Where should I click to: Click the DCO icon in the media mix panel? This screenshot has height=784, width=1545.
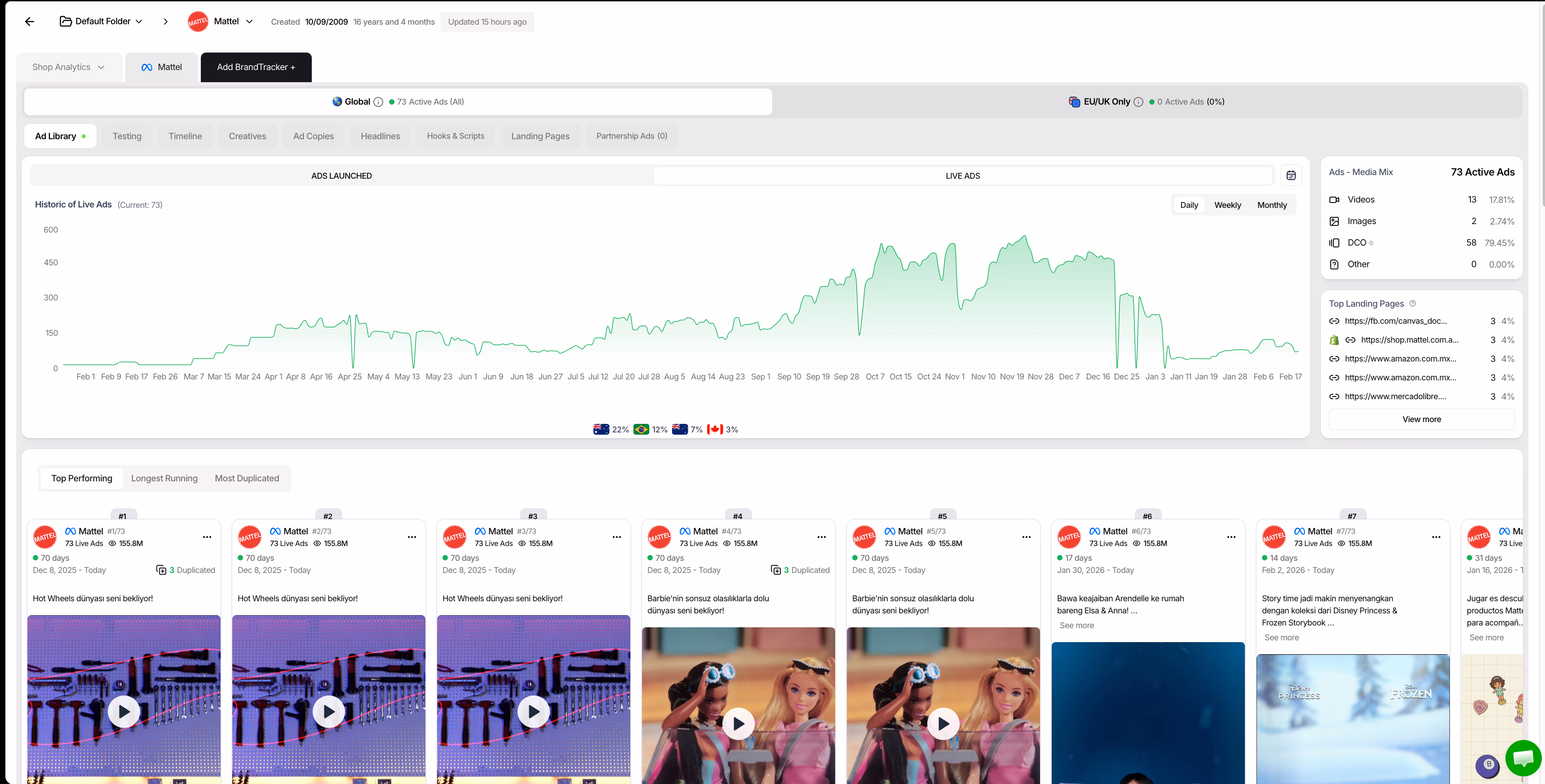[x=1334, y=242]
